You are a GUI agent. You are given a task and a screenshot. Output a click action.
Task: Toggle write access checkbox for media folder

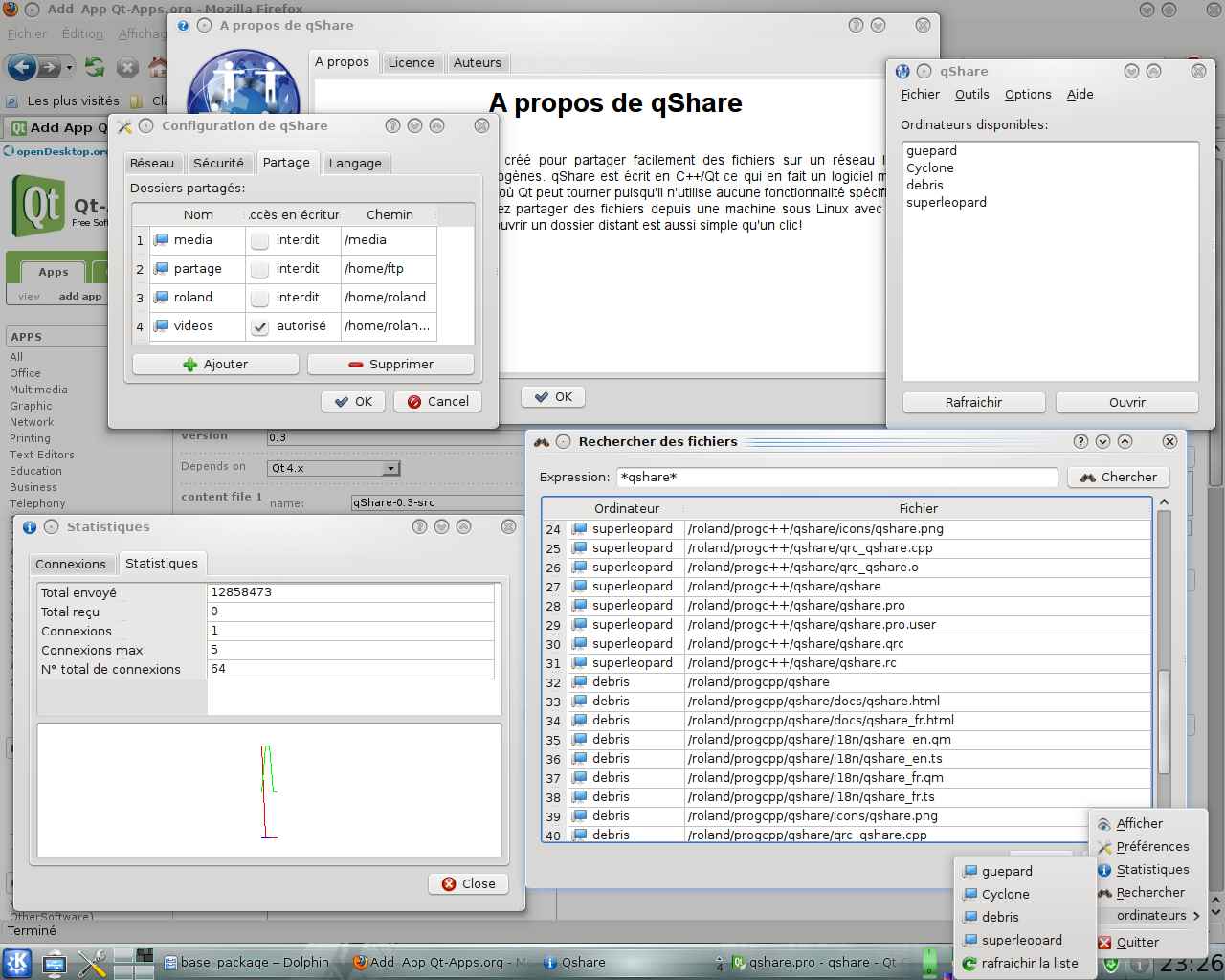259,240
